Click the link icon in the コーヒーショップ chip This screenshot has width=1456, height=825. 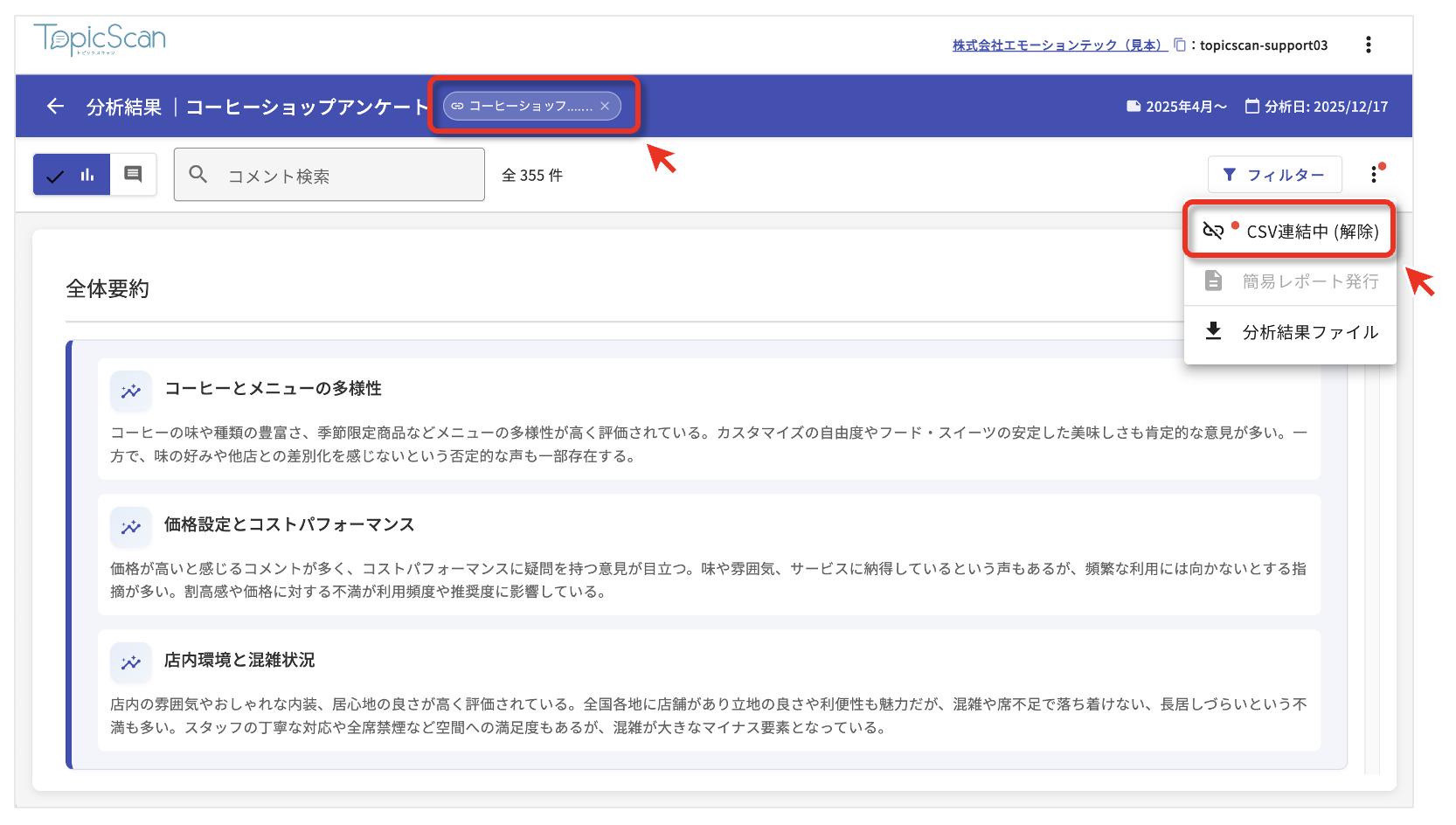pyautogui.click(x=457, y=106)
